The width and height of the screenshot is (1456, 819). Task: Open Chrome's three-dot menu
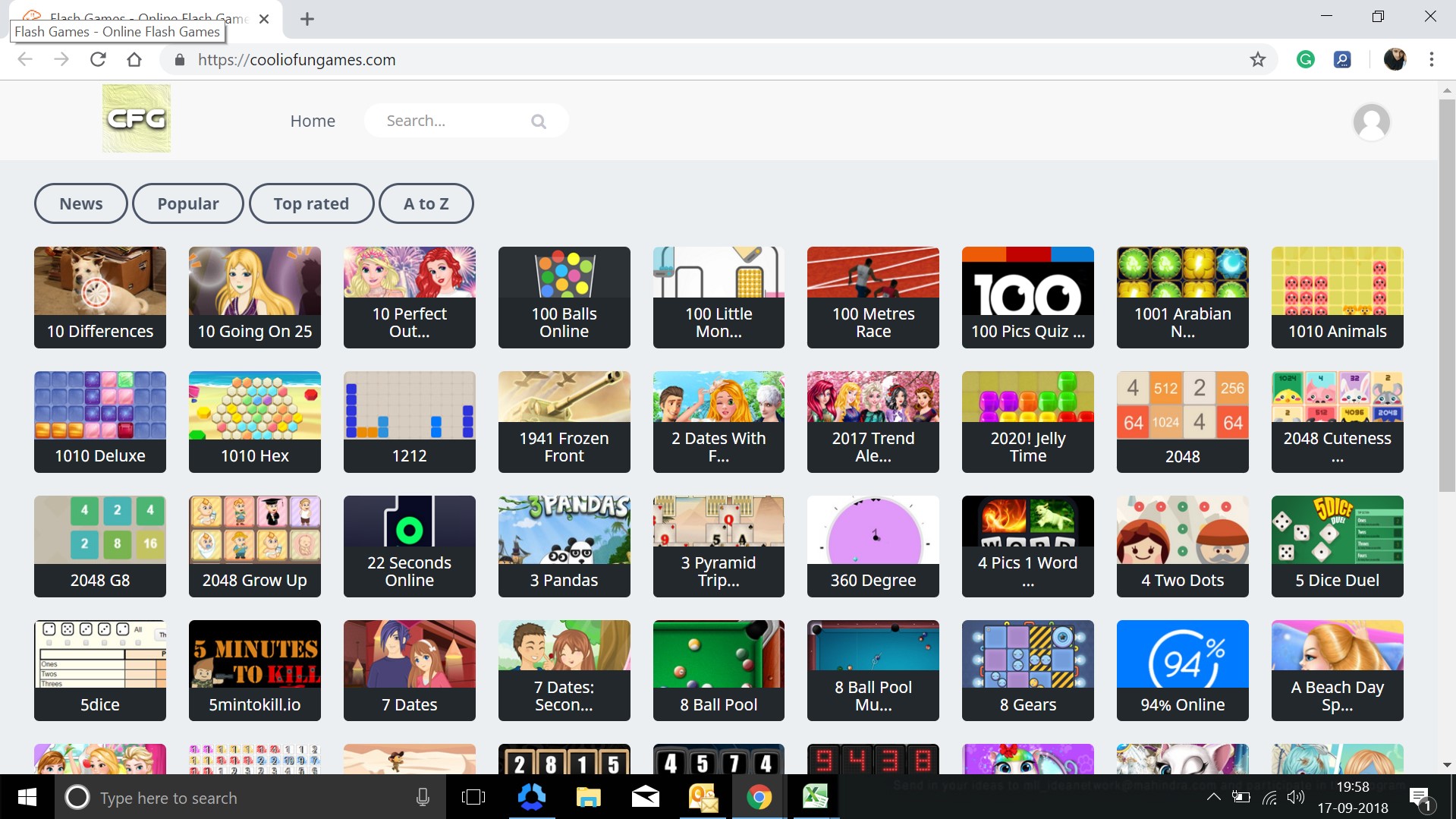[1431, 59]
